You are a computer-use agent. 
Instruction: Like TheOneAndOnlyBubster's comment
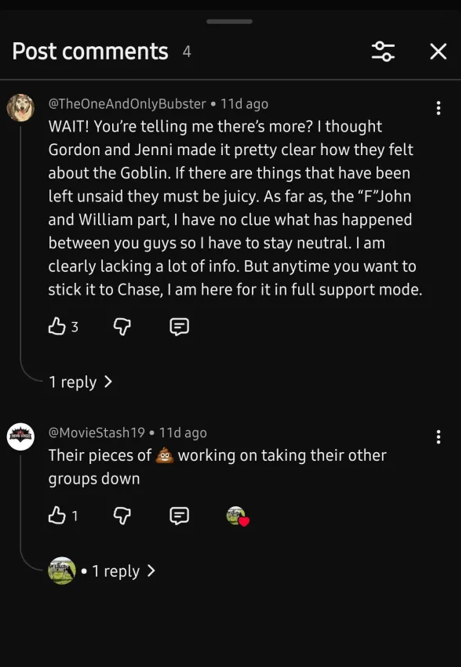click(57, 327)
